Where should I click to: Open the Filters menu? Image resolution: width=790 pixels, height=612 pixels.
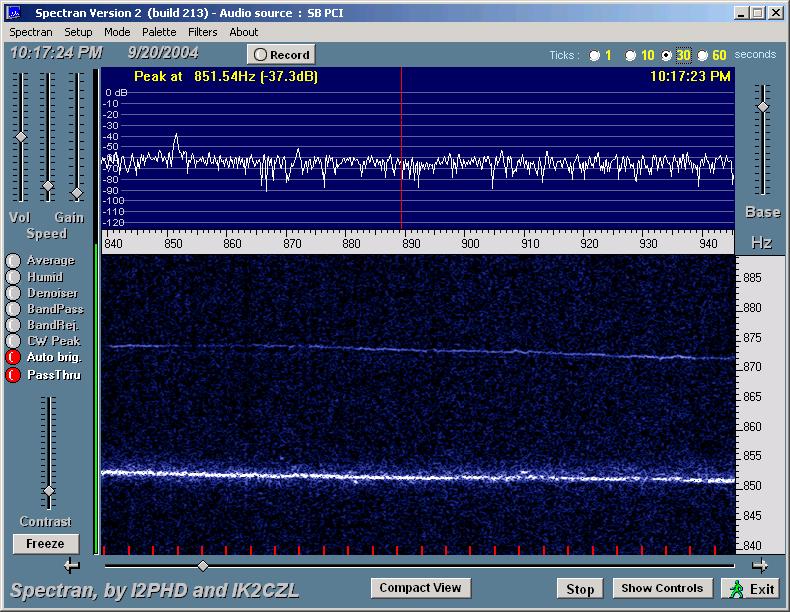click(202, 32)
